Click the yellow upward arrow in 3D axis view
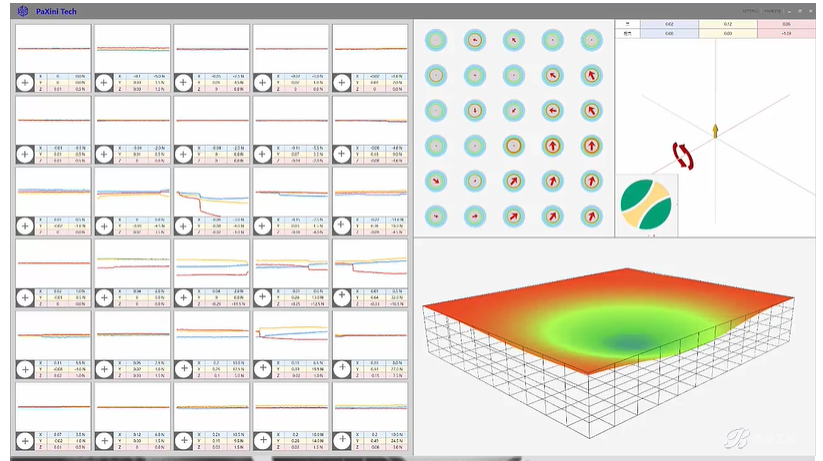 [715, 131]
